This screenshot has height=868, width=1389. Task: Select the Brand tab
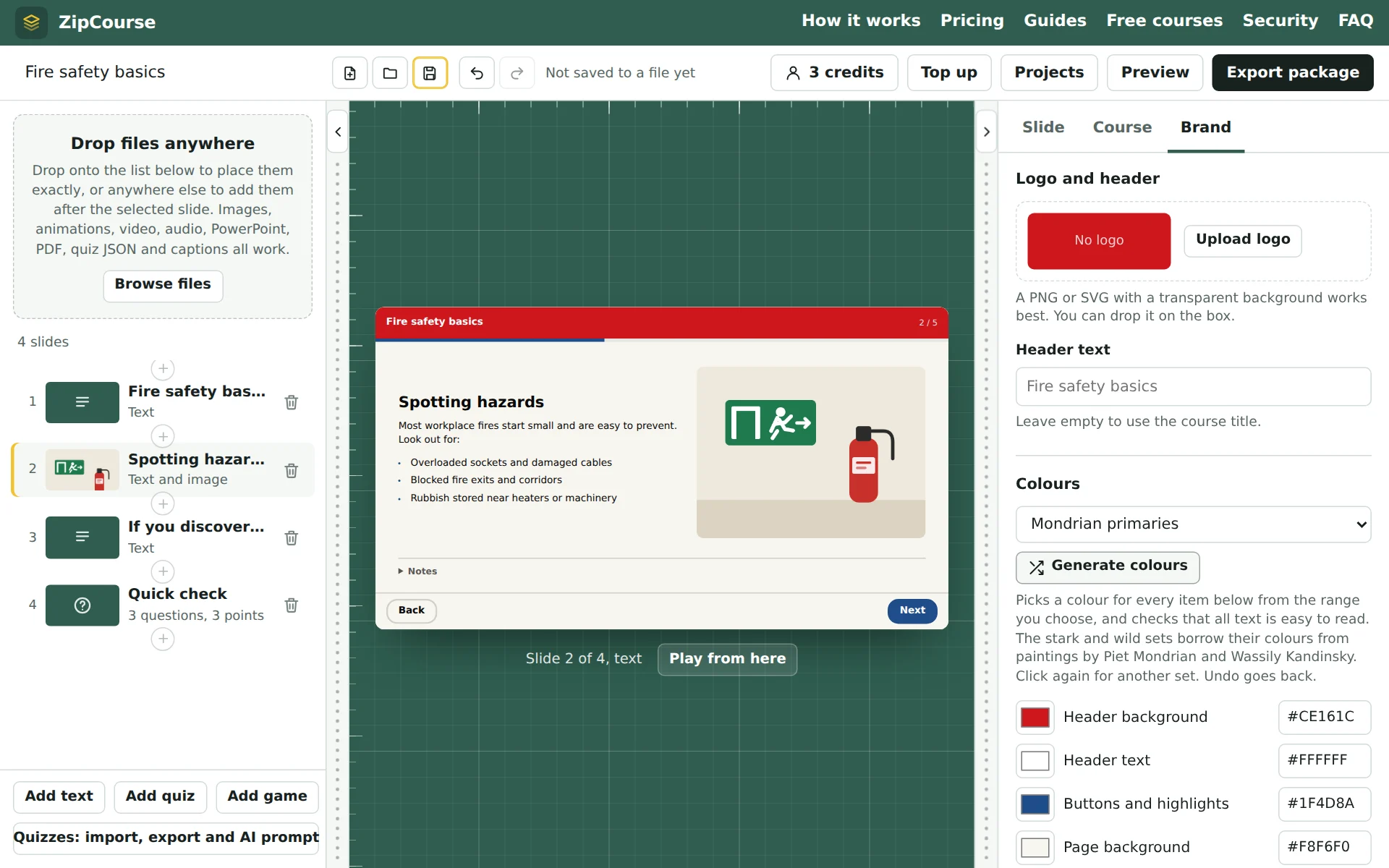[x=1206, y=127]
